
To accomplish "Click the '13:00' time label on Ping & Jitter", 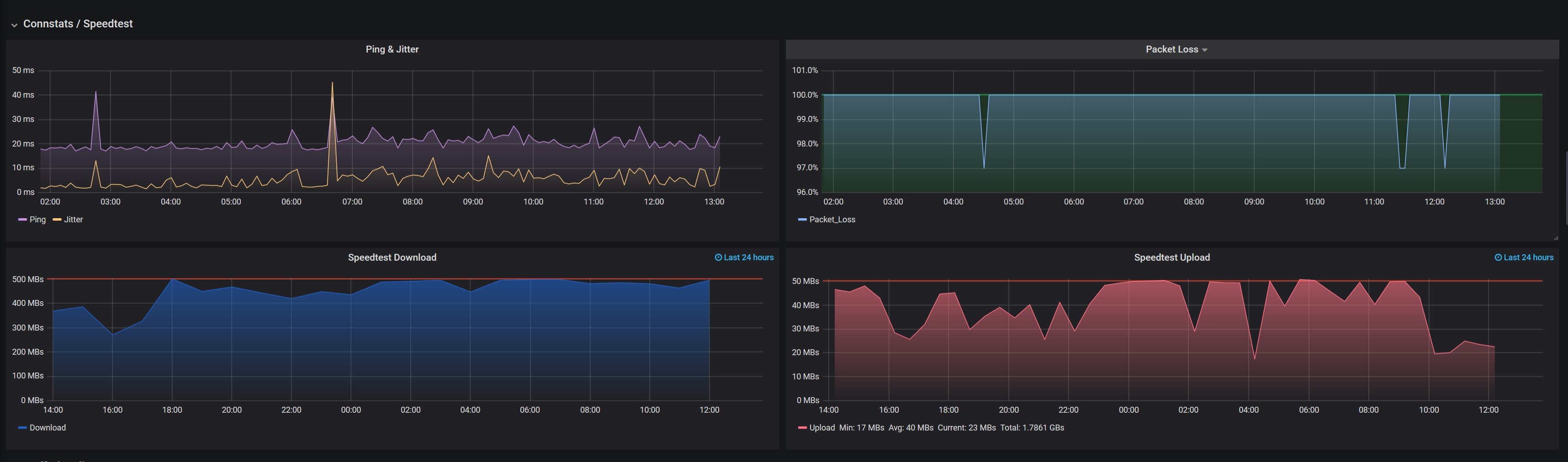I will coord(714,201).
